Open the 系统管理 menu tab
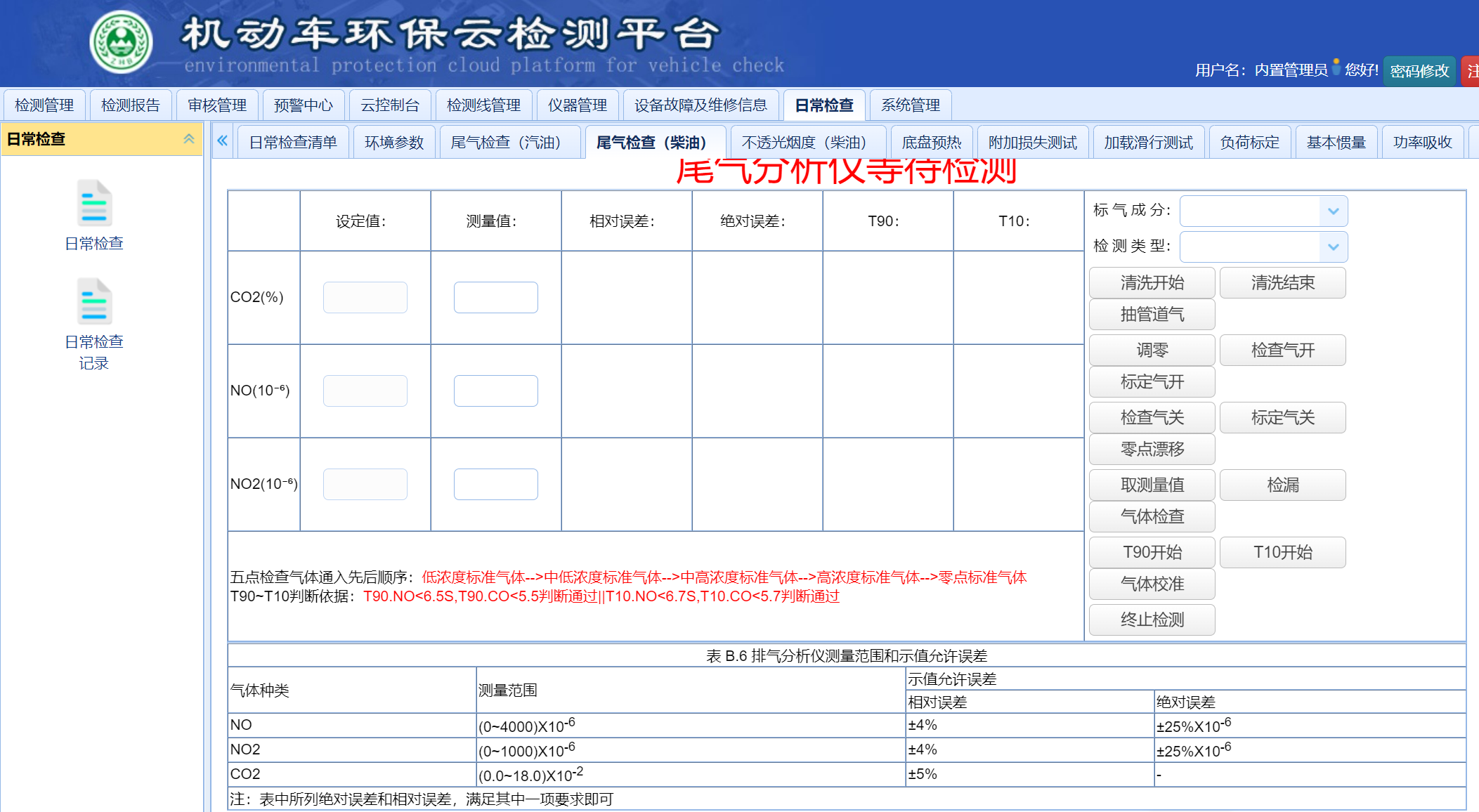Screen dimensions: 1479x812 pos(911,105)
